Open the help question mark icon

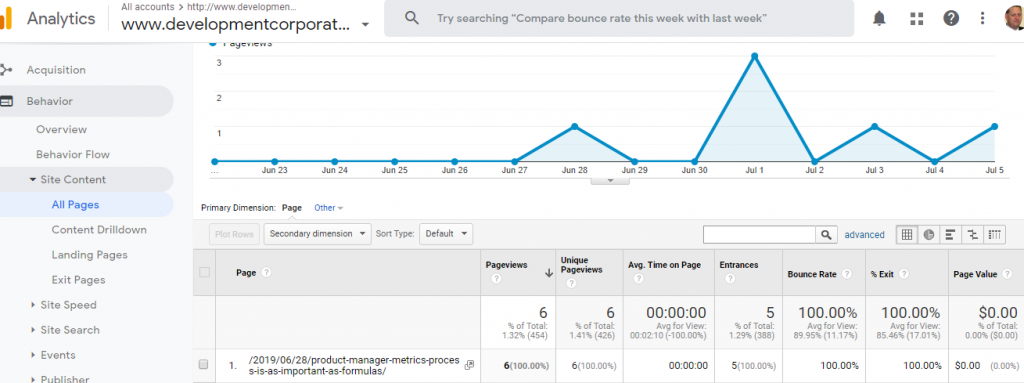951,18
